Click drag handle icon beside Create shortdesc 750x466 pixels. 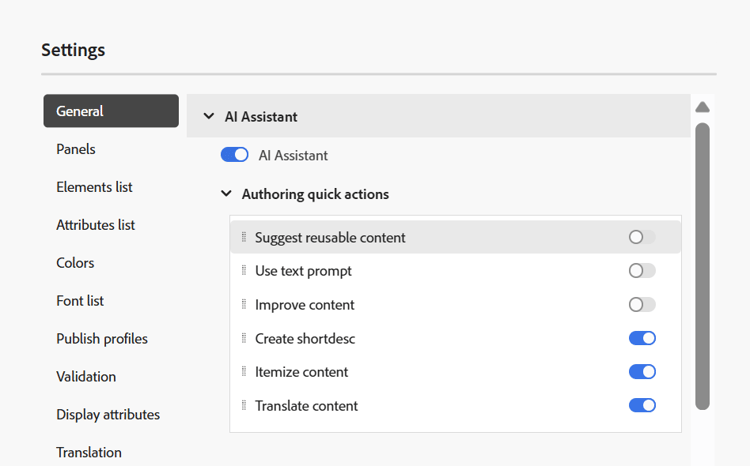pos(244,339)
